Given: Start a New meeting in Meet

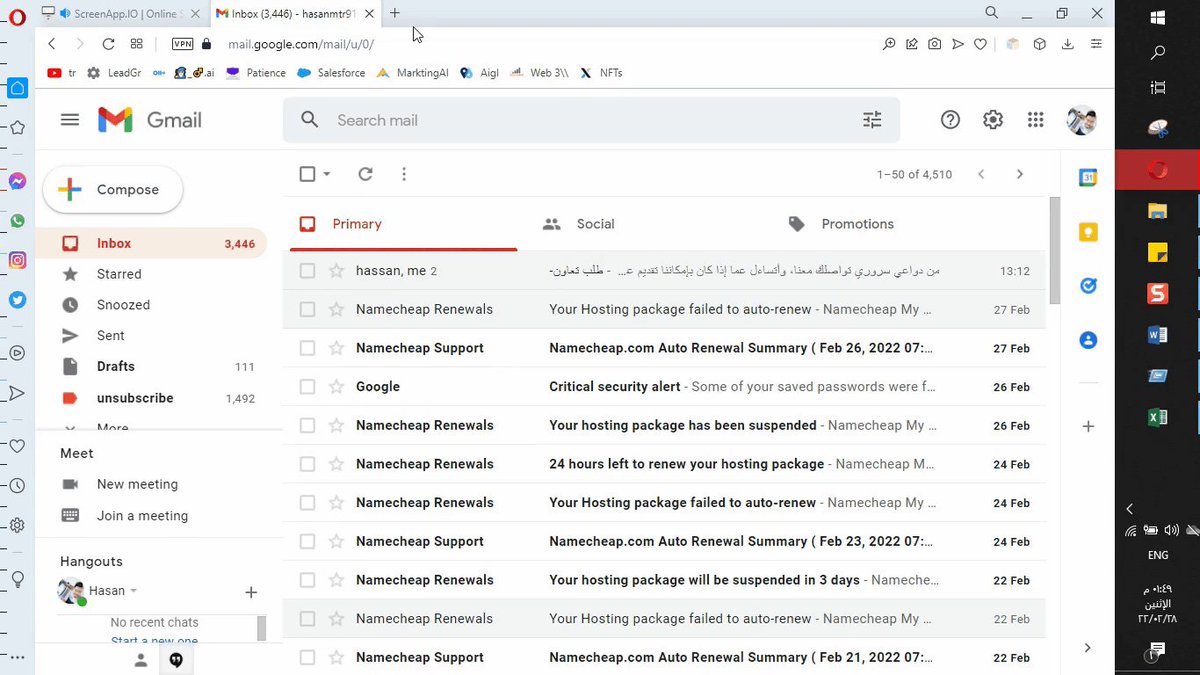Looking at the screenshot, I should [137, 484].
